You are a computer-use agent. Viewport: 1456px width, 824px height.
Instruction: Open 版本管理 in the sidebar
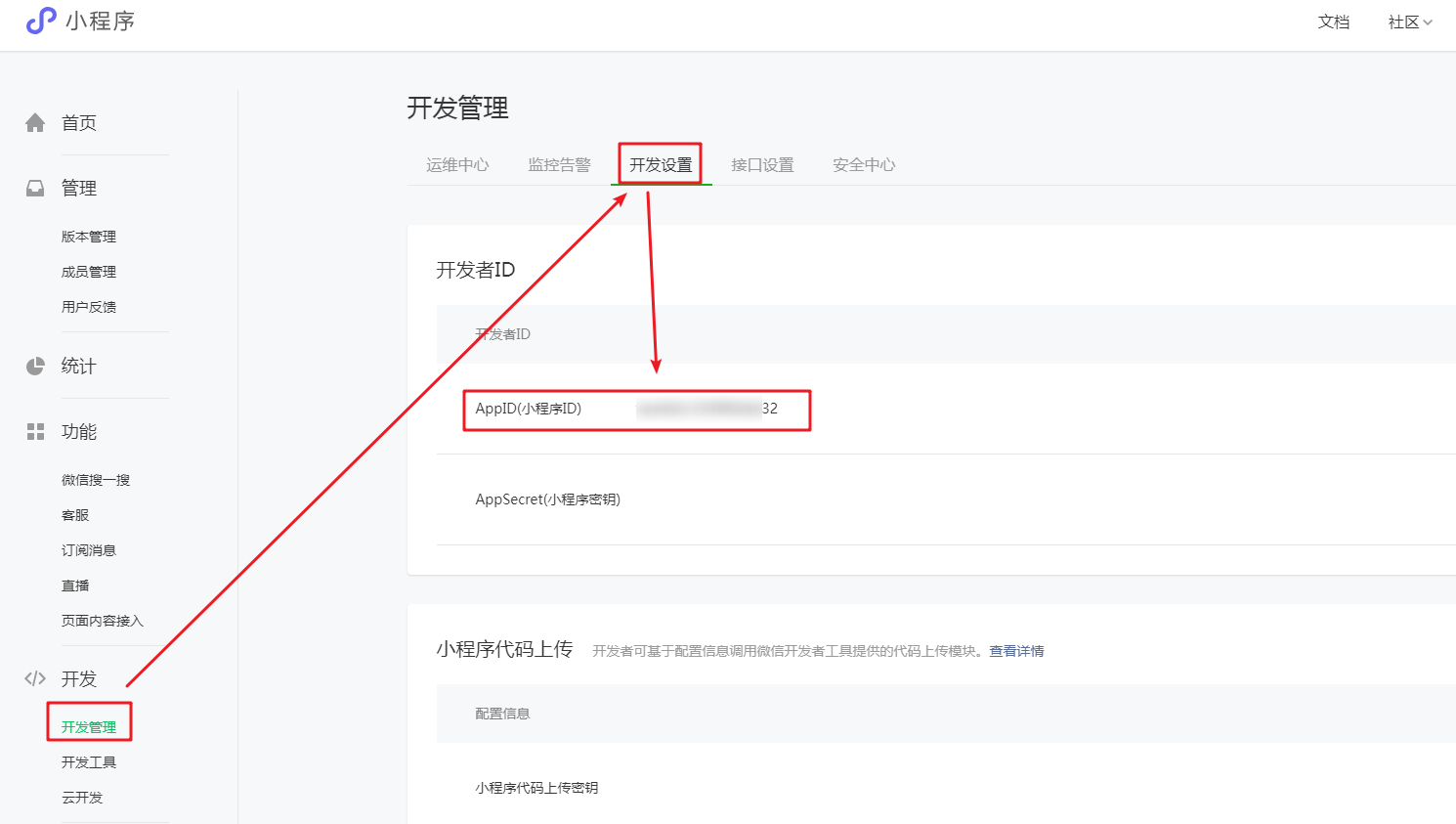pyautogui.click(x=89, y=237)
